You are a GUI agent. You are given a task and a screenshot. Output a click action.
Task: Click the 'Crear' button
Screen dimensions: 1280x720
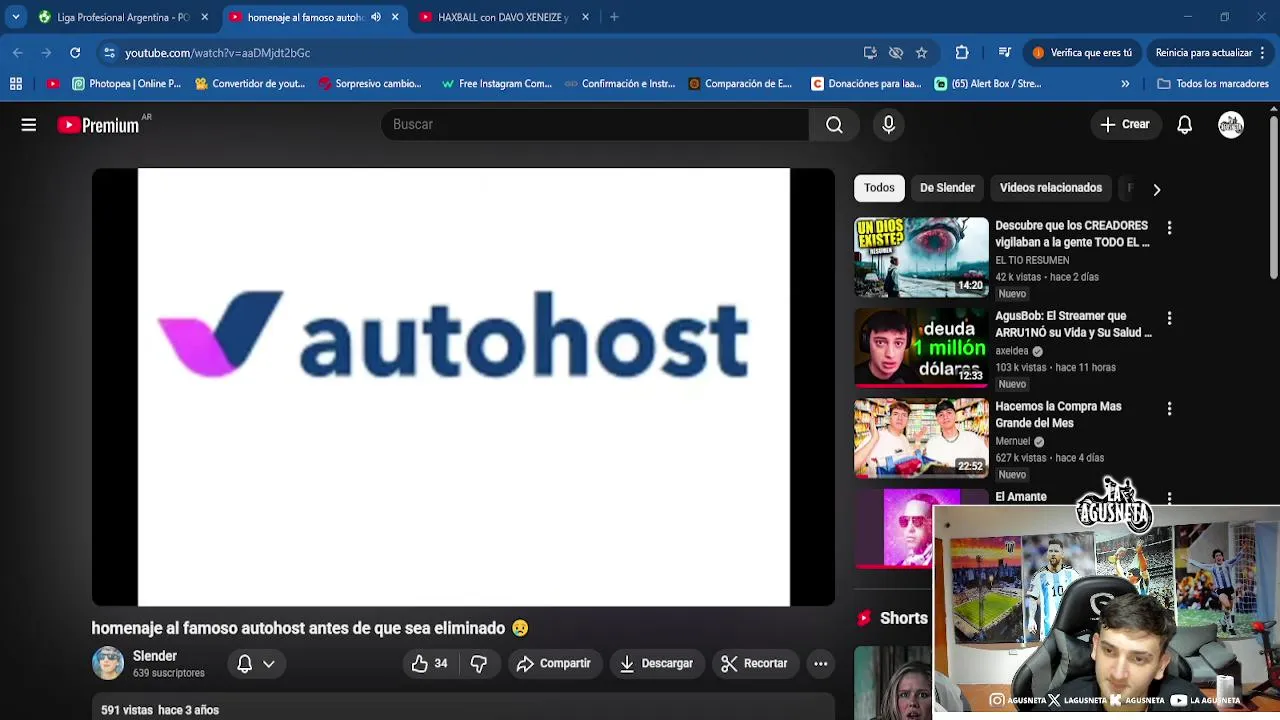[1125, 125]
